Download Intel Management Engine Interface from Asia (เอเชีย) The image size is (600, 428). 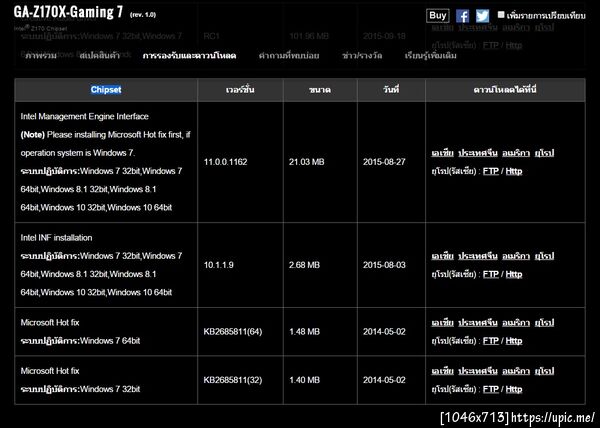442,153
